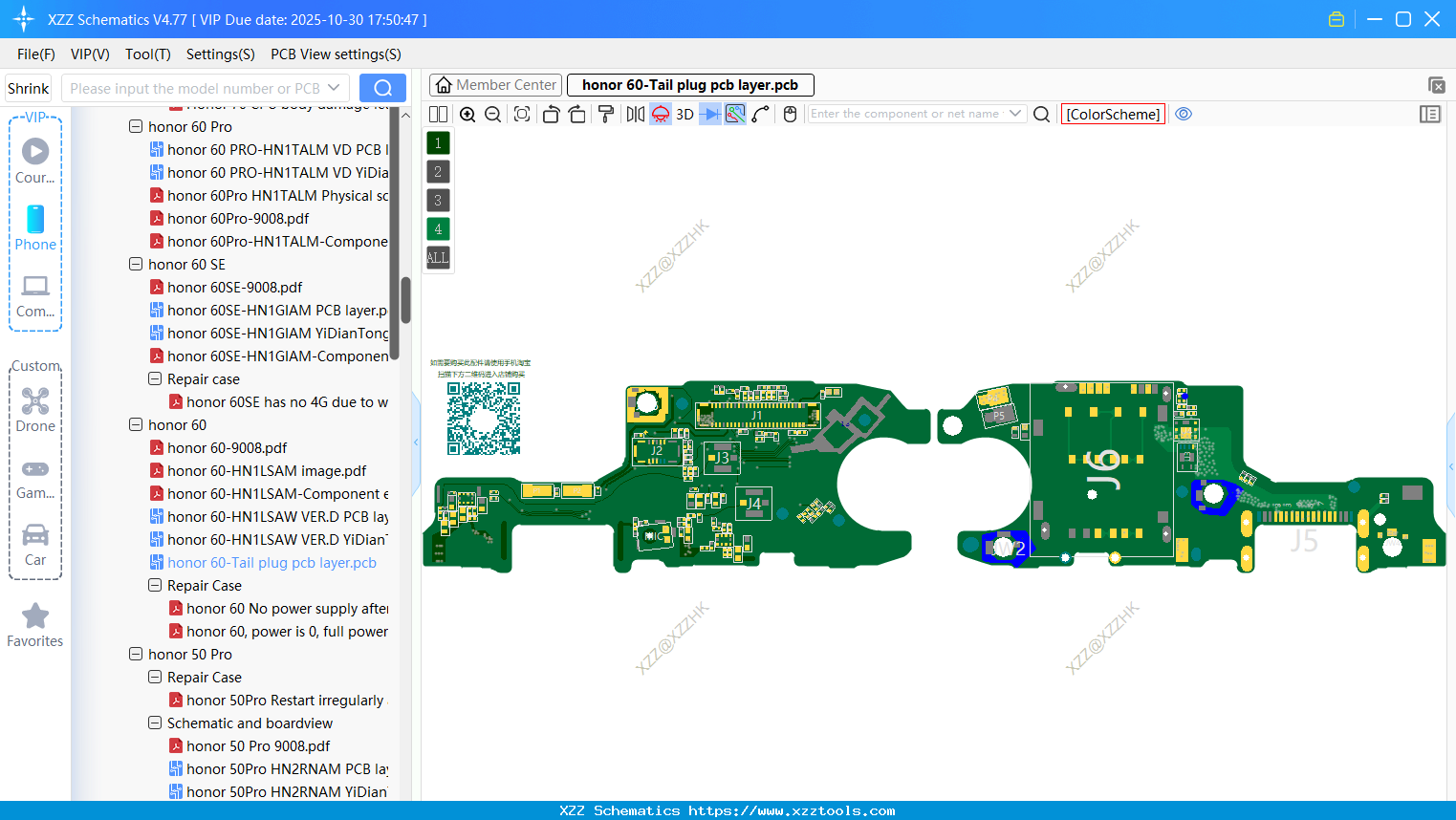Collapse the honor 60 tree node
1456x820 pixels.
click(x=136, y=424)
